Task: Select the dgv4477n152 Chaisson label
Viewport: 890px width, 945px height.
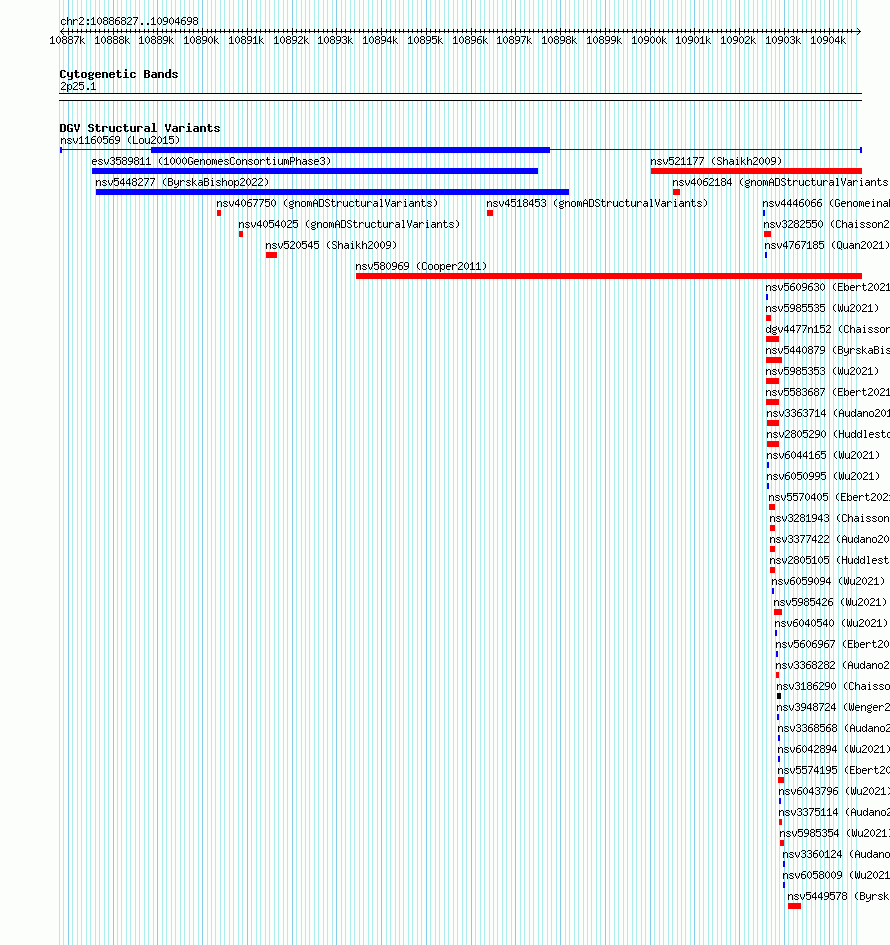Action: tap(827, 330)
